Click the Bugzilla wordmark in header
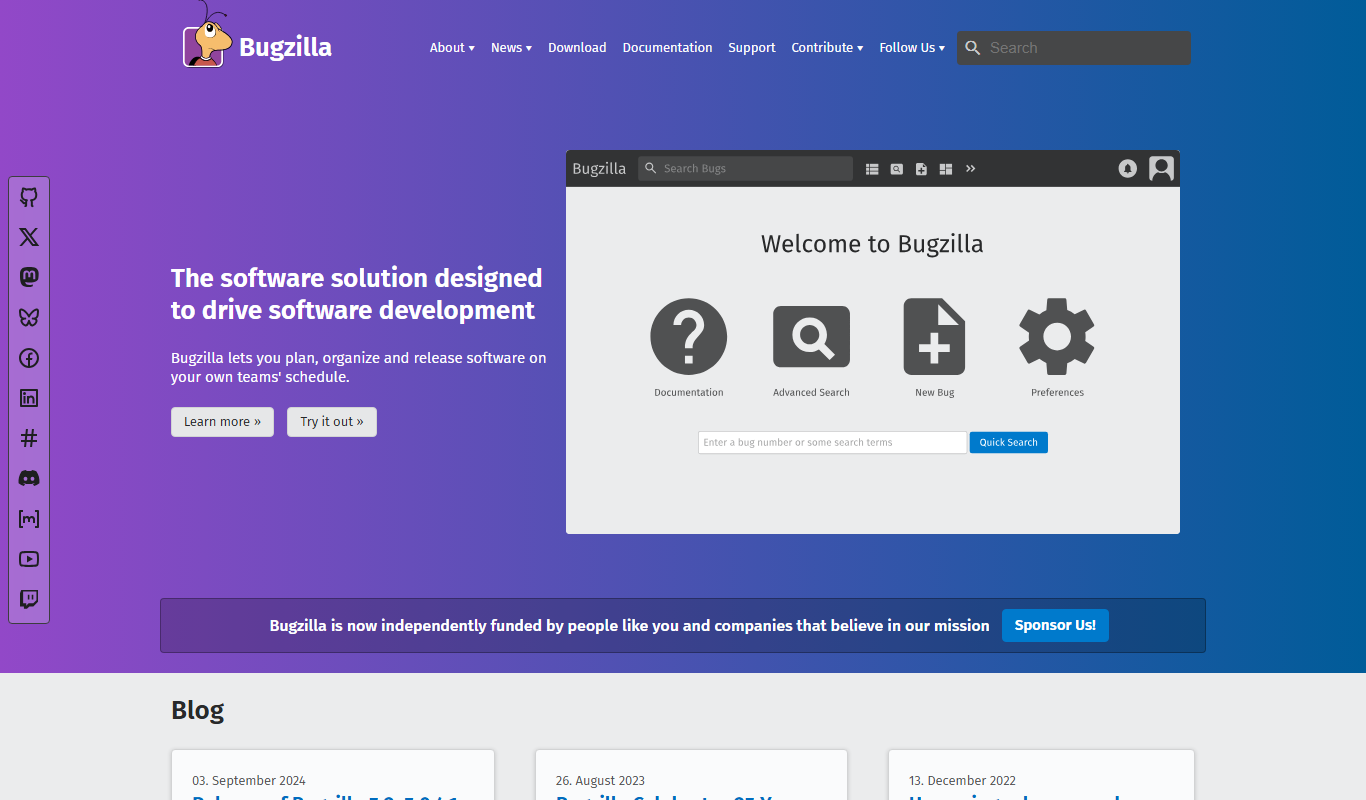The image size is (1366, 800). click(x=285, y=47)
